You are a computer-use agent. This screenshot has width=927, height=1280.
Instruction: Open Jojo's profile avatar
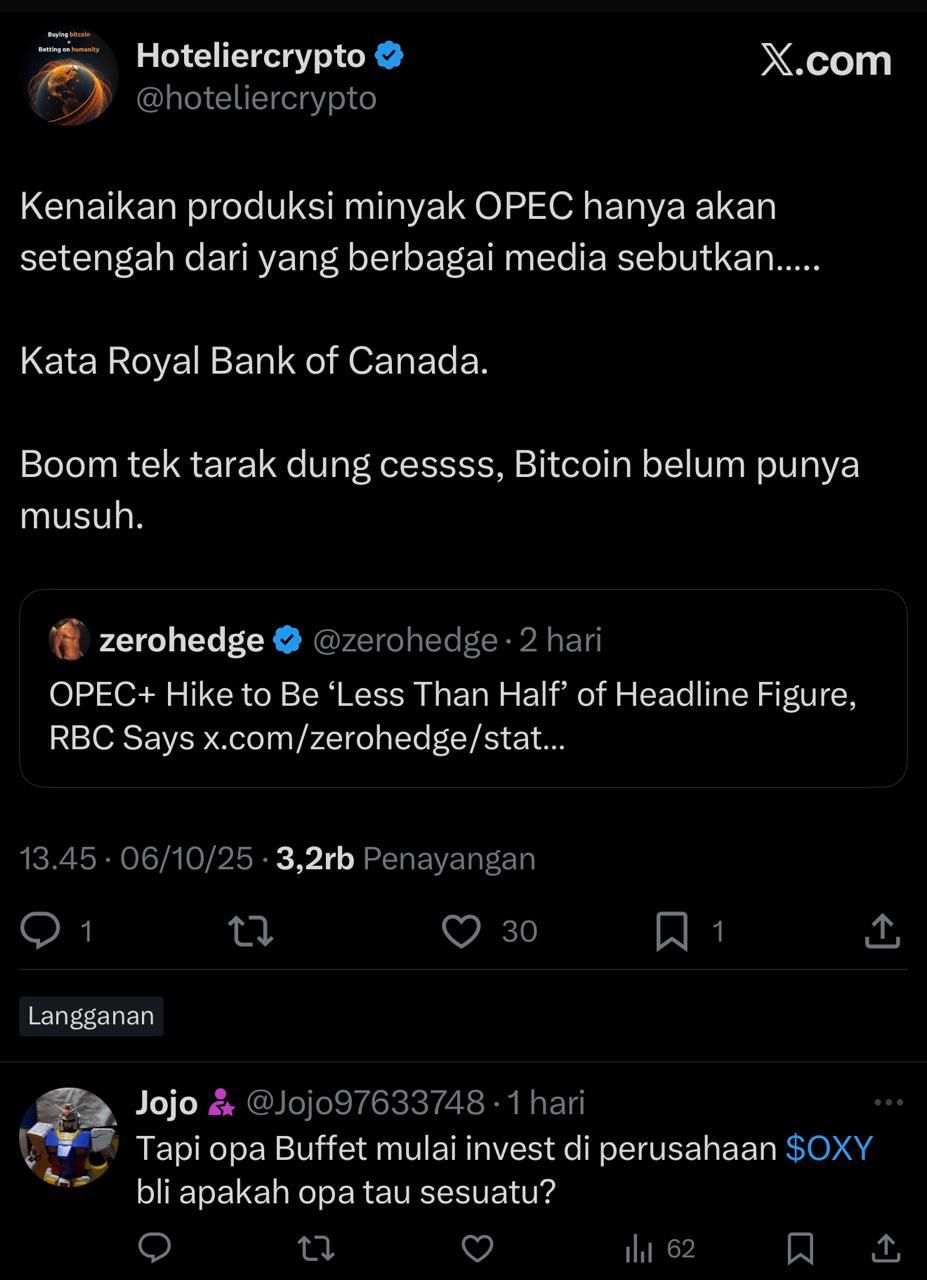[69, 1137]
